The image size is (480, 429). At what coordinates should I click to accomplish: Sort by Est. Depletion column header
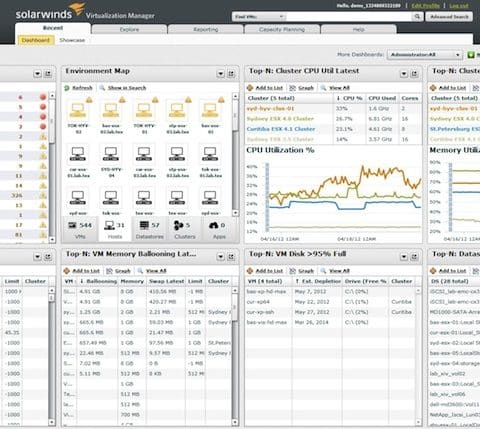318,281
